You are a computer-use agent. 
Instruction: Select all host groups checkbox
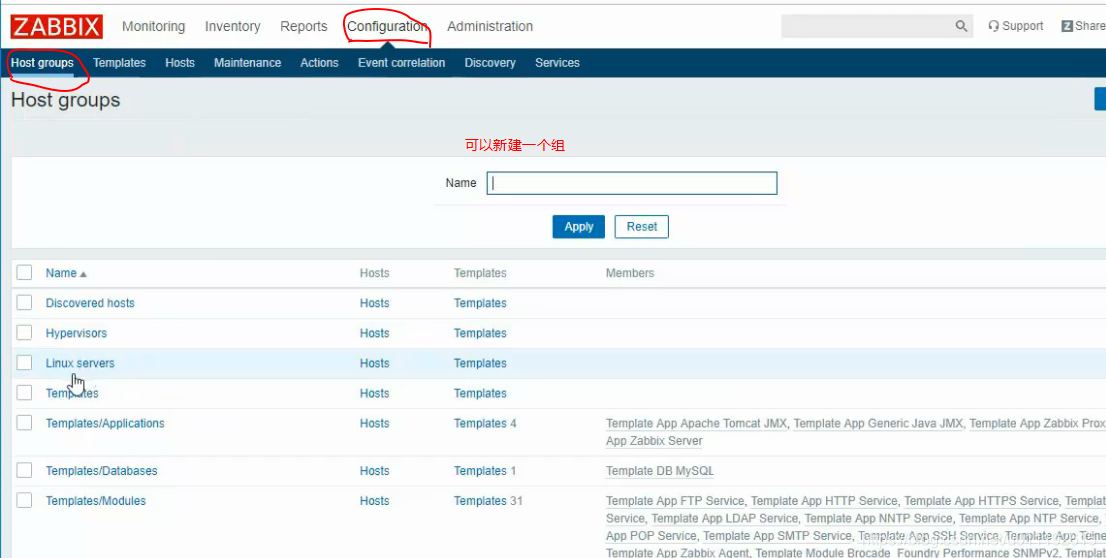(25, 272)
